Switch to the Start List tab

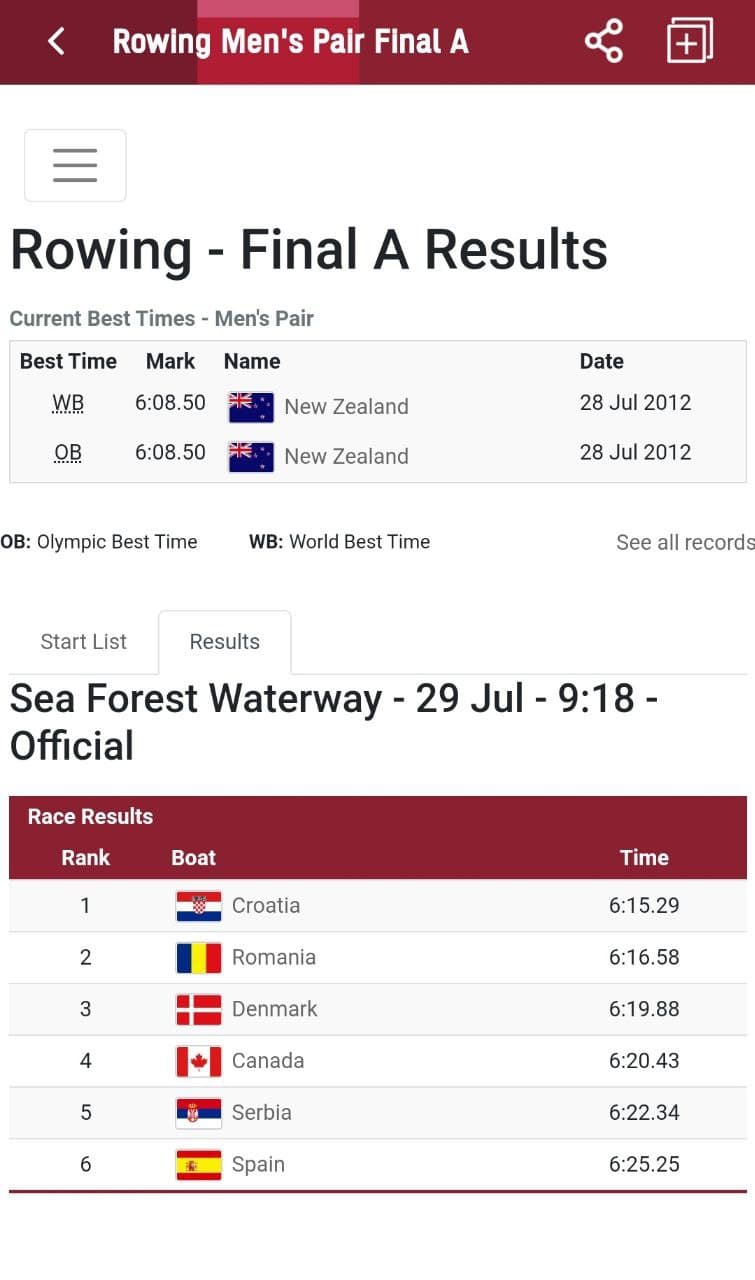84,642
